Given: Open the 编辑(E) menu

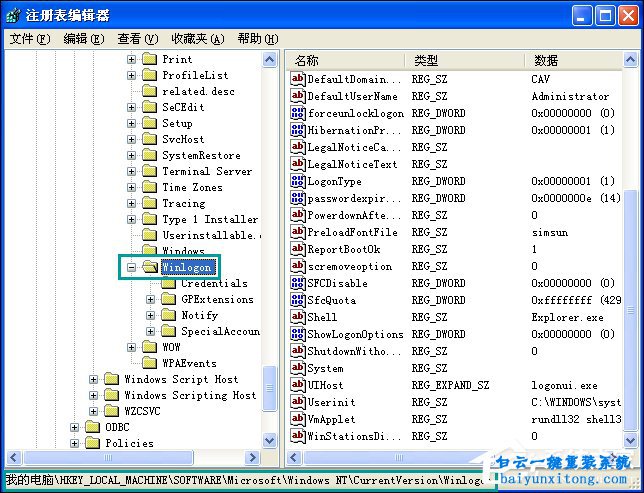Looking at the screenshot, I should (84, 39).
